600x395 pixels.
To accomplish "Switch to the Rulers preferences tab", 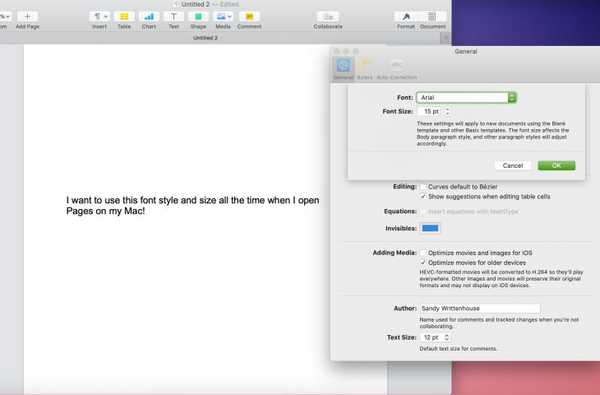I will [x=365, y=69].
